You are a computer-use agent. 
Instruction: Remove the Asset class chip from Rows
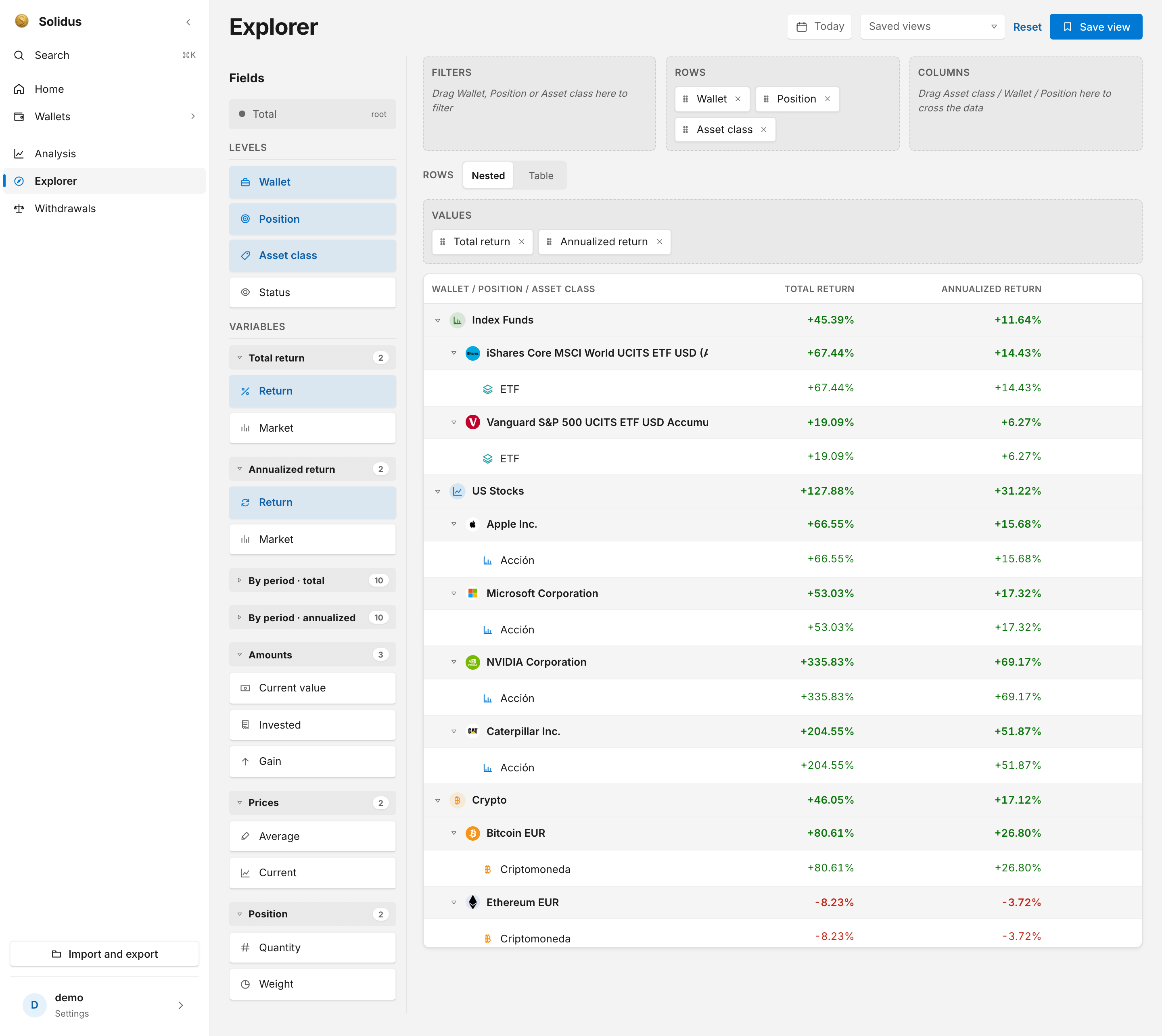(x=763, y=130)
